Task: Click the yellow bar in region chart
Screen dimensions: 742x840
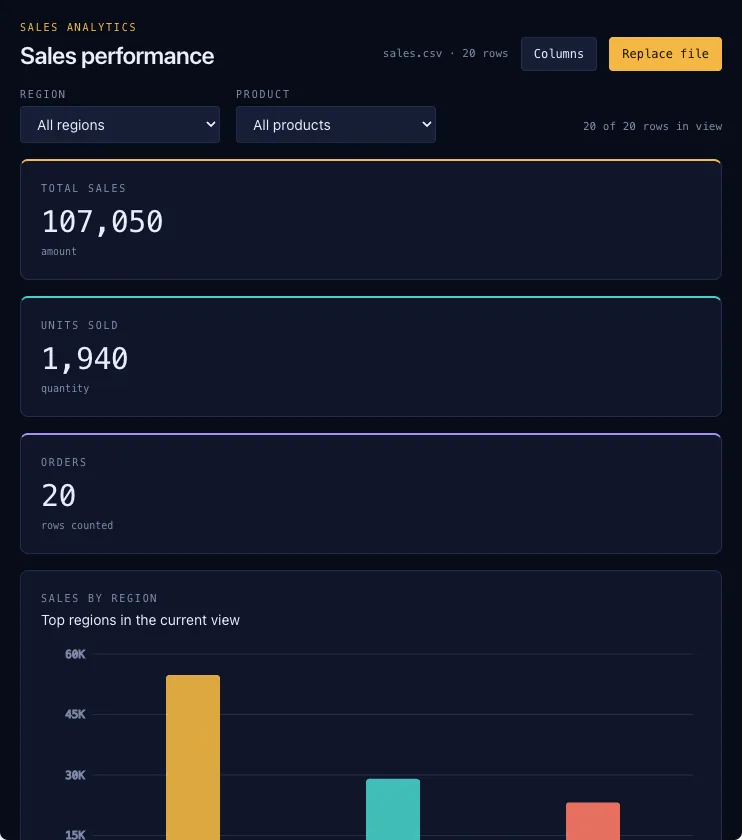Action: [x=193, y=758]
